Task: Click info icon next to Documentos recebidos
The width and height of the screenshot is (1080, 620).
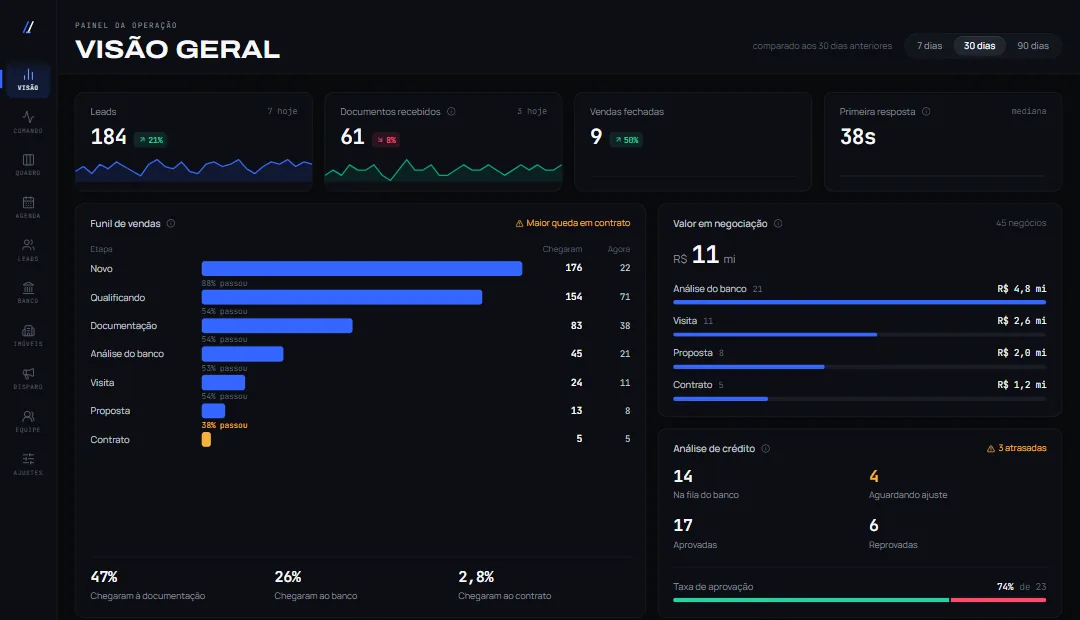Action: 451,112
